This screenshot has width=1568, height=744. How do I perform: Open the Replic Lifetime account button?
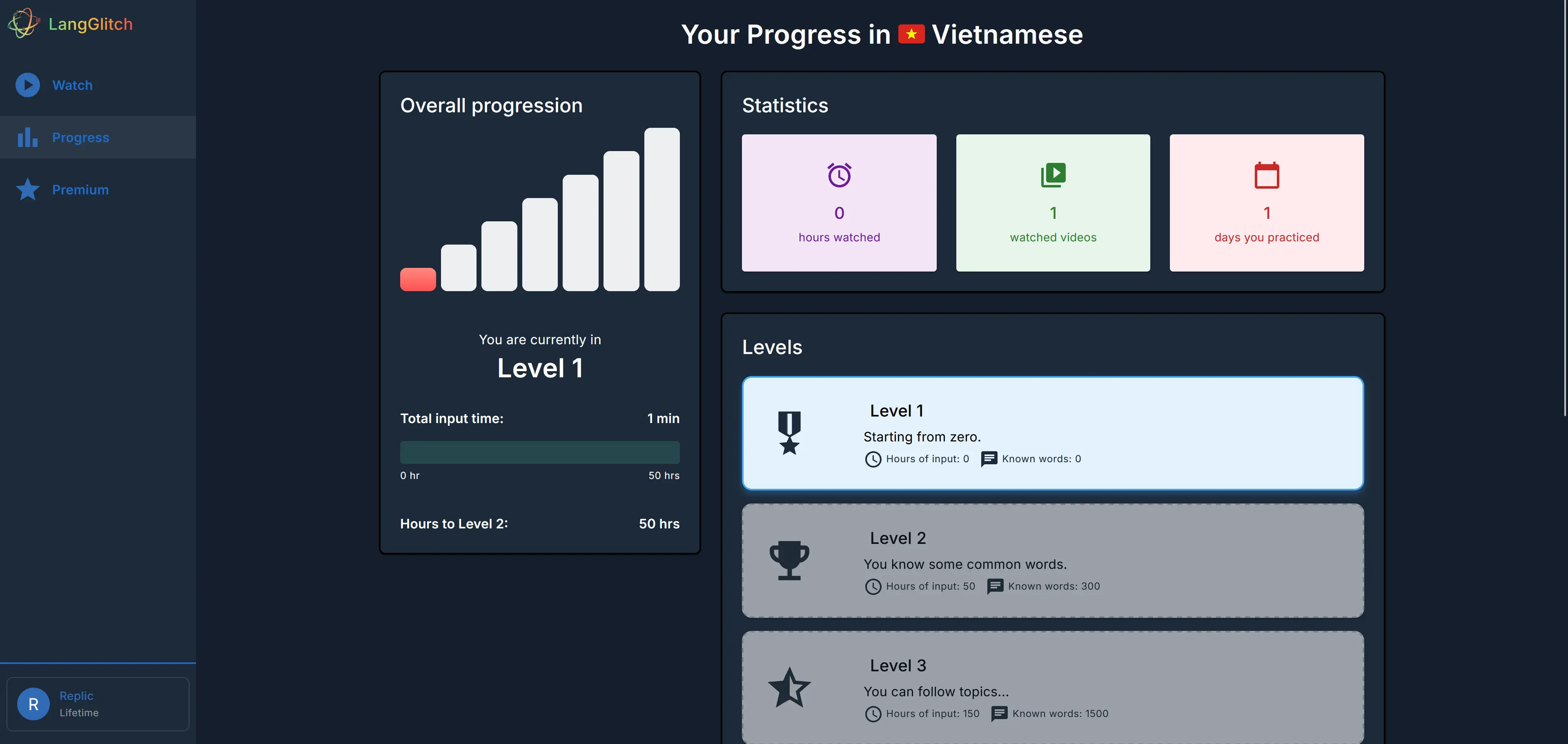(x=98, y=704)
